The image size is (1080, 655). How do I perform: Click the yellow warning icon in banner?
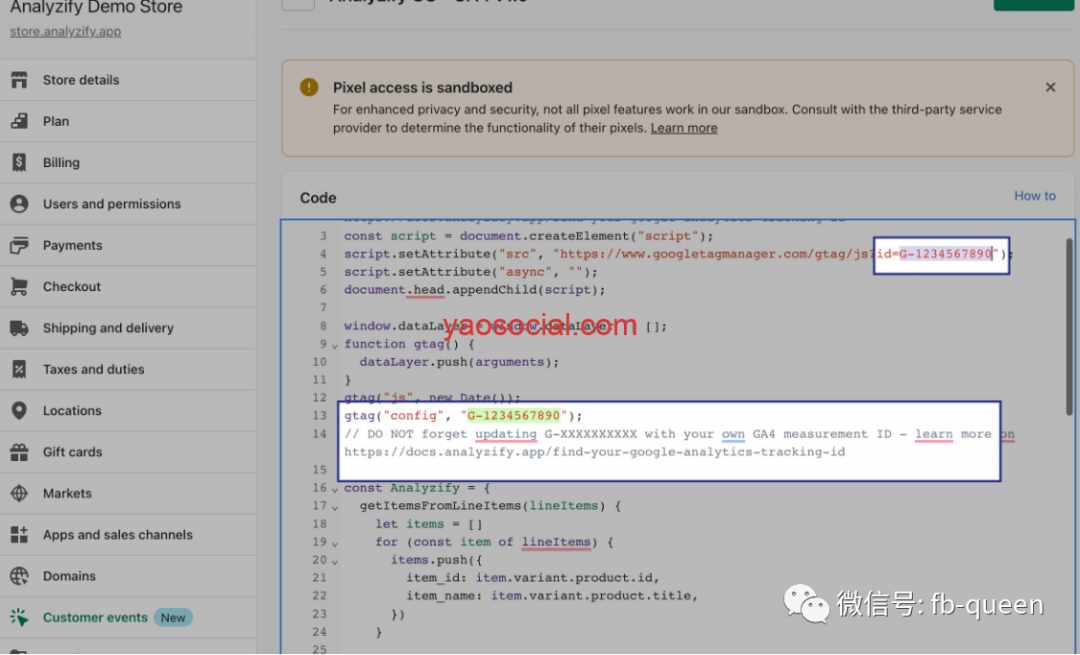tap(309, 87)
